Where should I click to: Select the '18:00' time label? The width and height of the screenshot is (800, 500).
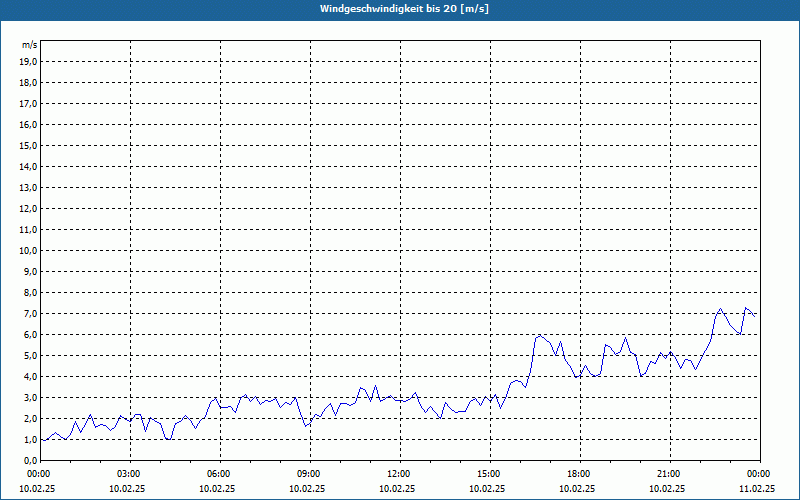(581, 474)
